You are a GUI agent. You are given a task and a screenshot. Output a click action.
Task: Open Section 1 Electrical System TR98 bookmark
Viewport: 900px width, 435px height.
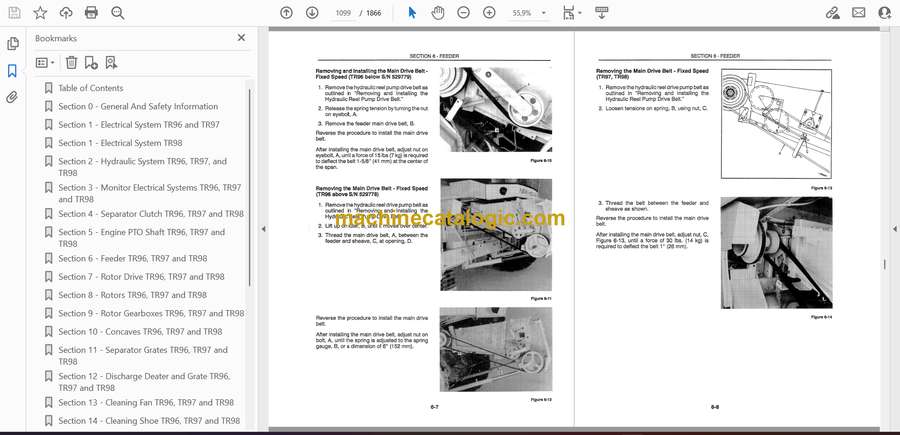pyautogui.click(x=121, y=143)
